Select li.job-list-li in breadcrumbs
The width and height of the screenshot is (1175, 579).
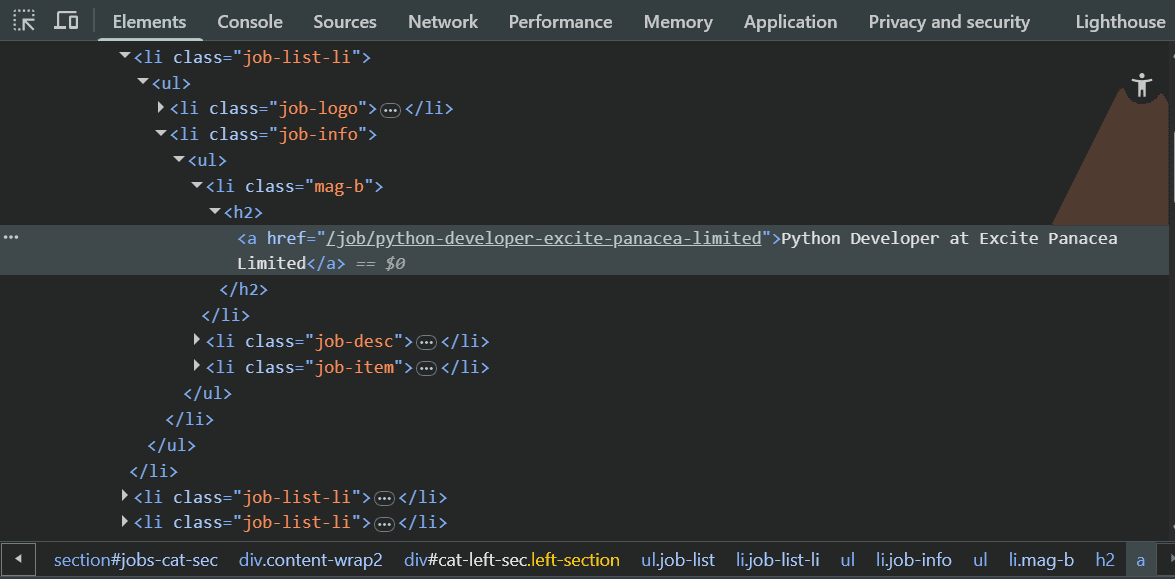coord(778,560)
